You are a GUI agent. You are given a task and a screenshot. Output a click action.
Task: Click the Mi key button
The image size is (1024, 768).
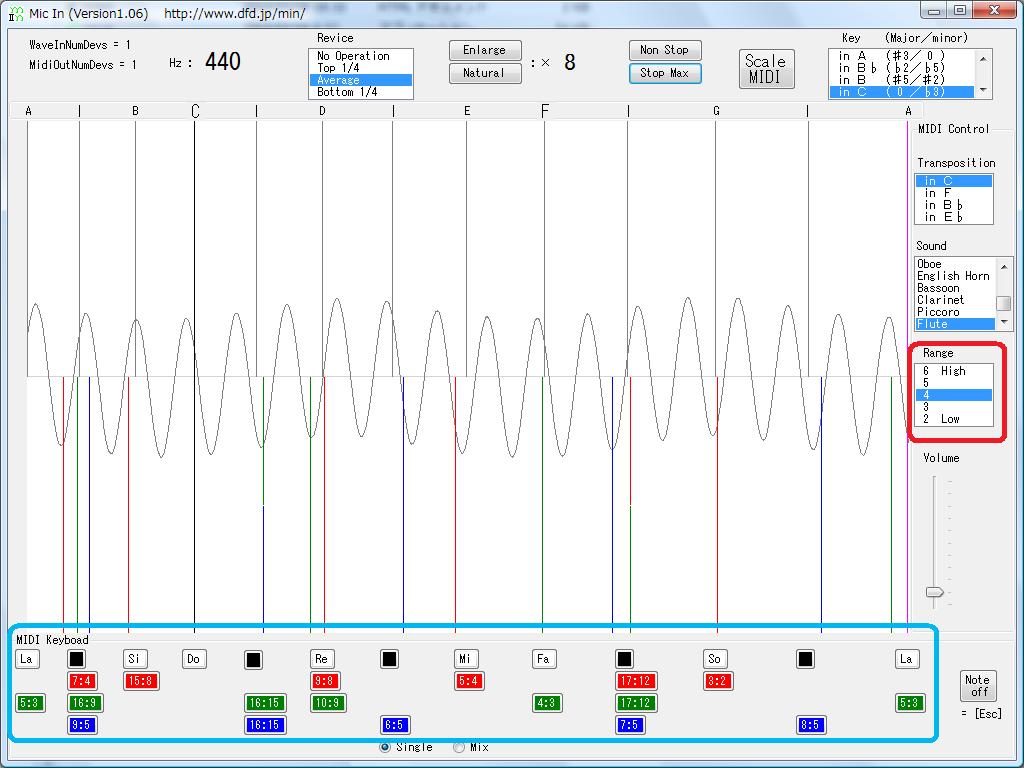pos(465,659)
